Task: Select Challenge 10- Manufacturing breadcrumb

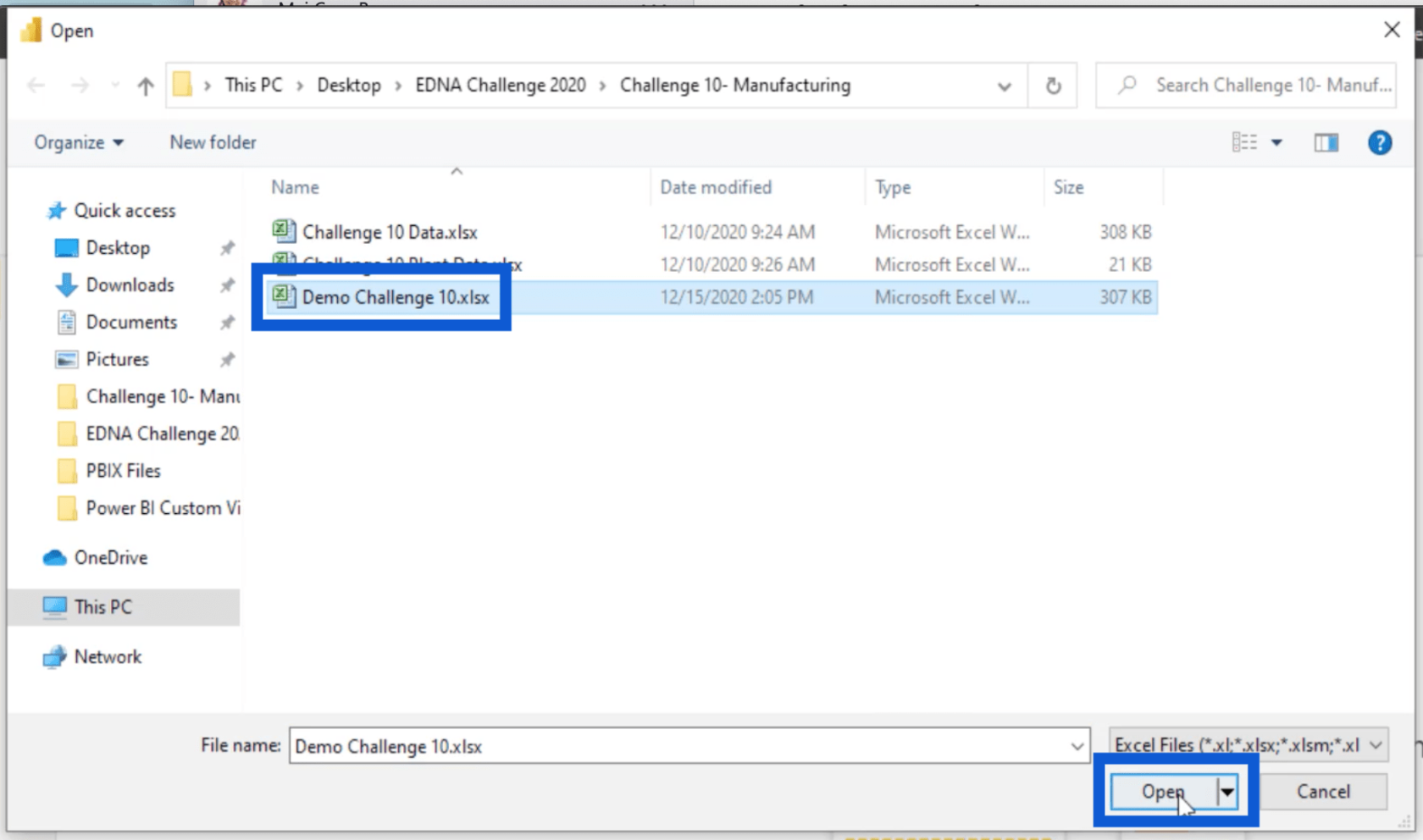Action: (735, 85)
